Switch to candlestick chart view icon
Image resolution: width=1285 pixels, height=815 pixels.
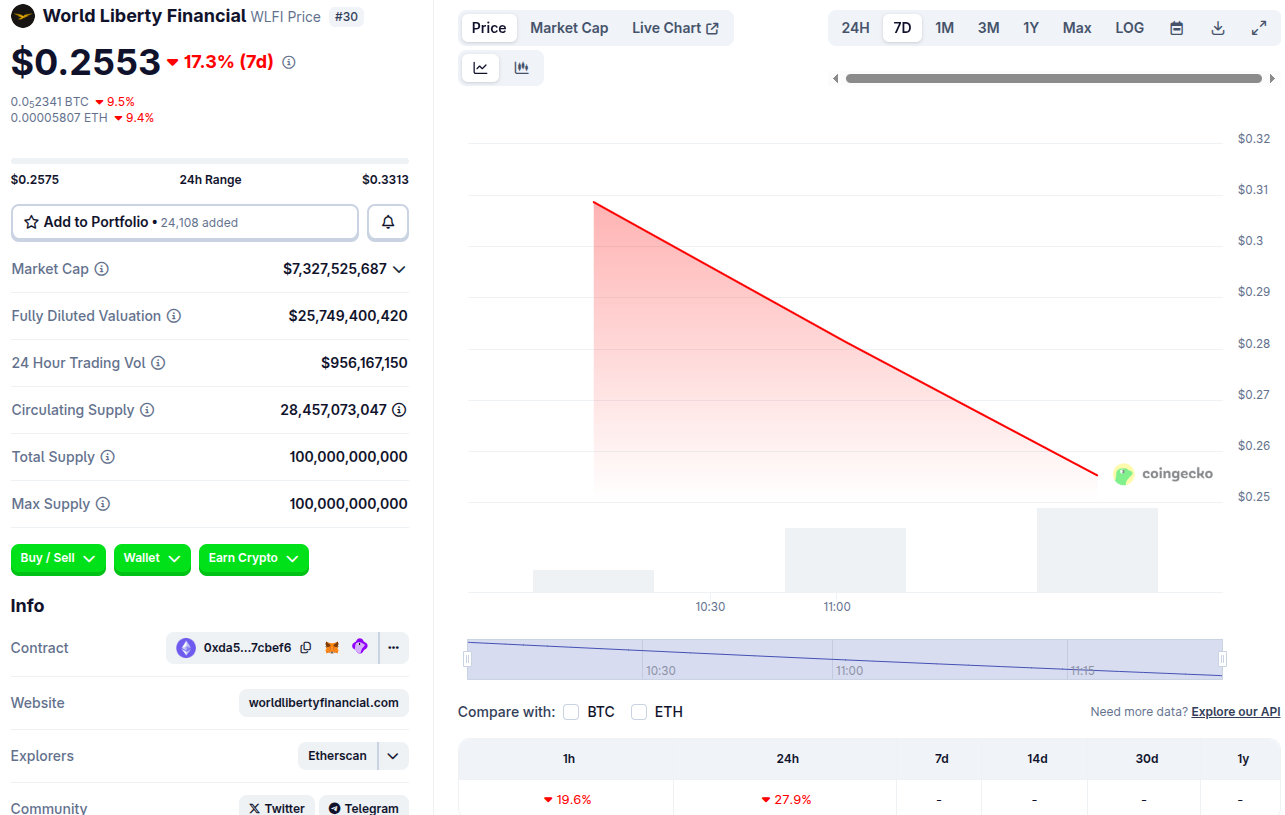pyautogui.click(x=521, y=68)
